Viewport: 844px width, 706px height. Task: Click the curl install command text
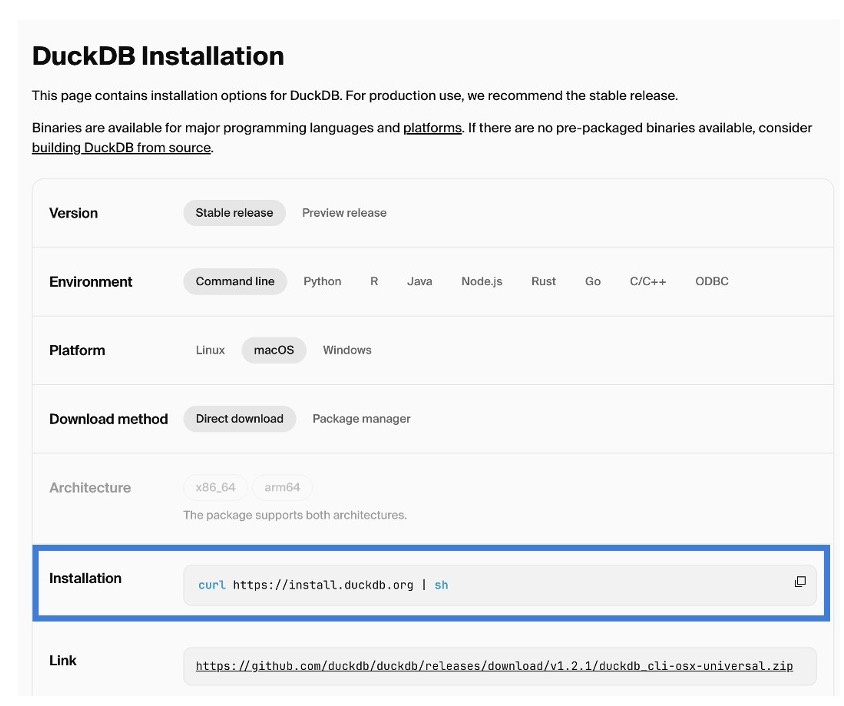pos(323,585)
